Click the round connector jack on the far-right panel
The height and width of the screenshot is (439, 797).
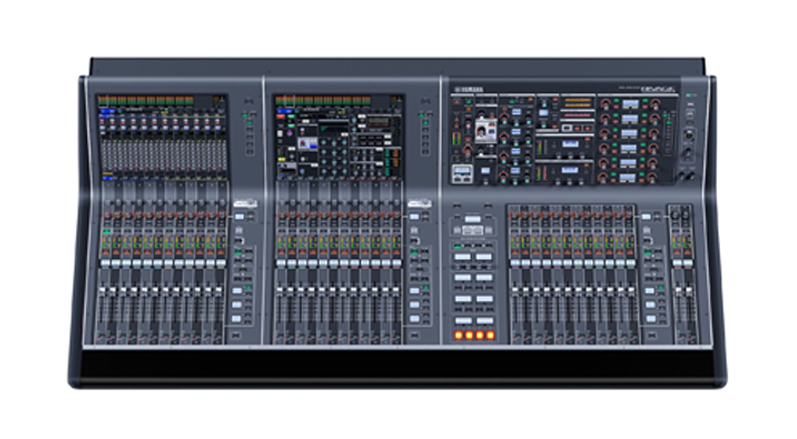pos(690,136)
